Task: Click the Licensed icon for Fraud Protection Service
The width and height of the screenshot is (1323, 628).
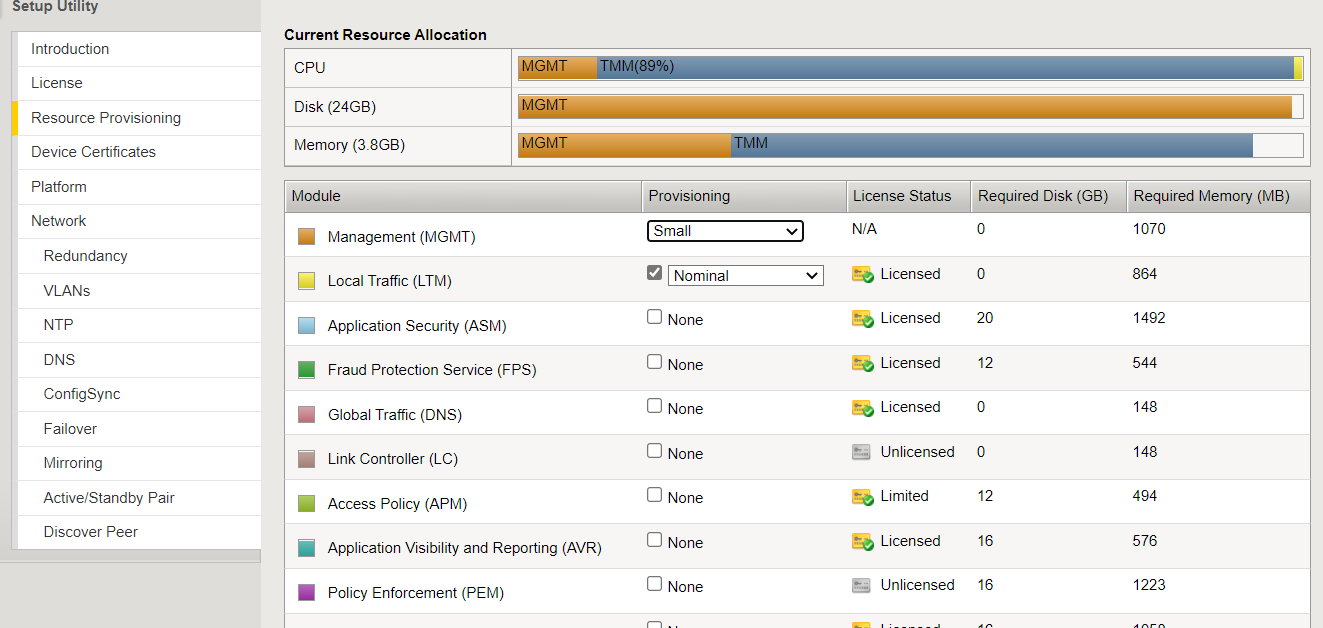Action: tap(862, 363)
